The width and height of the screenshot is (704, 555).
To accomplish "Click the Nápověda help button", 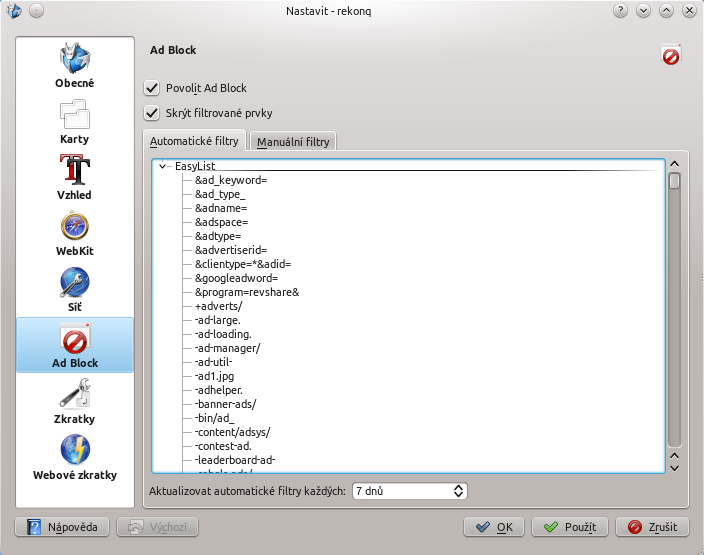I will click(x=62, y=527).
